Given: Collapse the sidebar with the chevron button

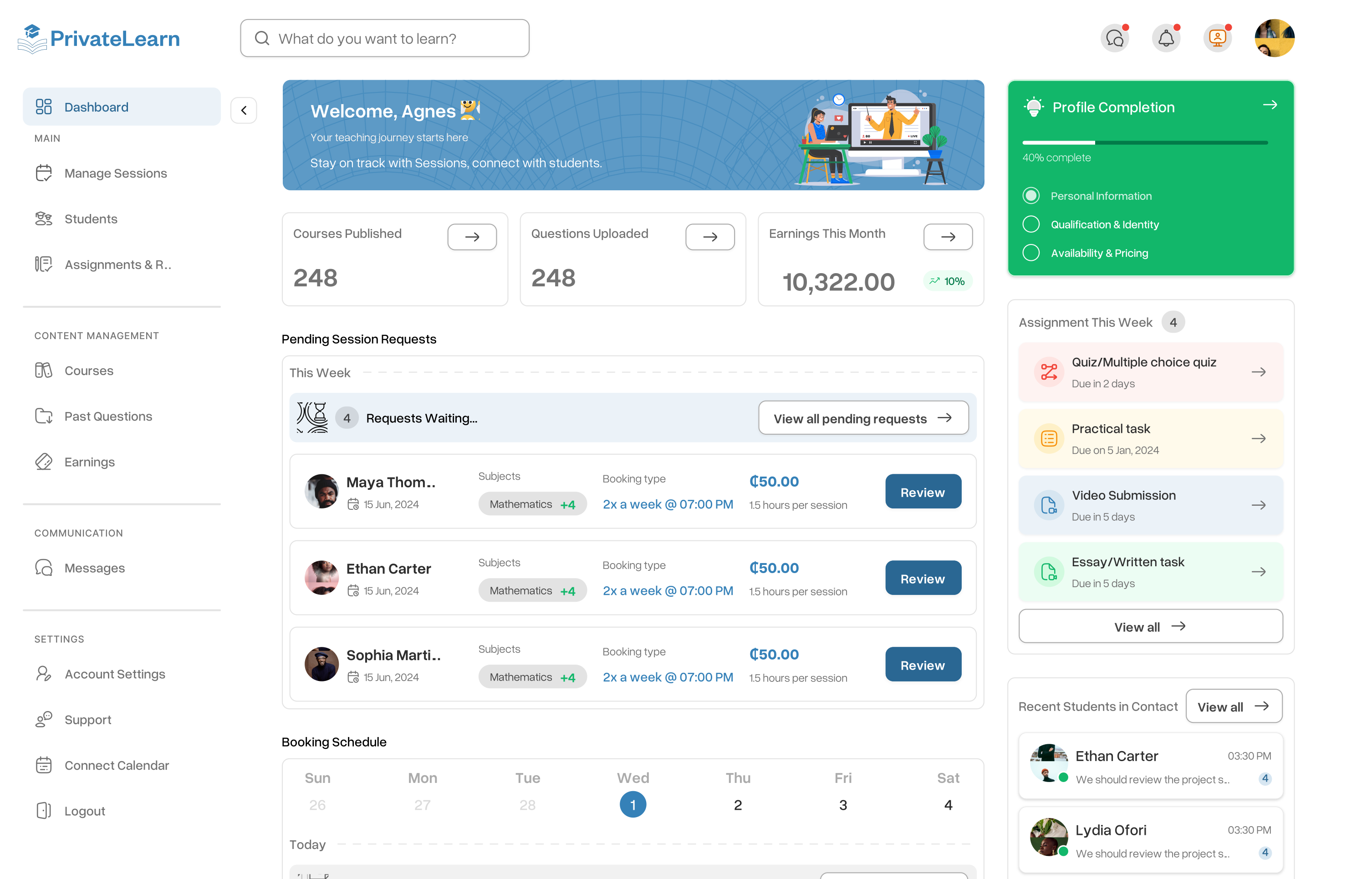Looking at the screenshot, I should (244, 110).
